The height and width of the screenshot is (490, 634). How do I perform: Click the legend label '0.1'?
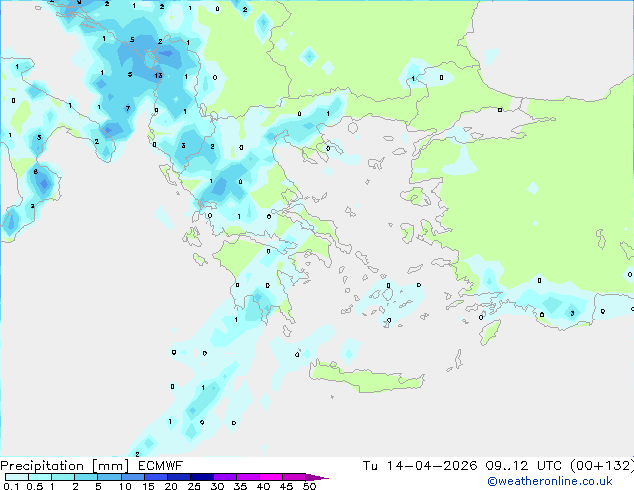pyautogui.click(x=11, y=486)
